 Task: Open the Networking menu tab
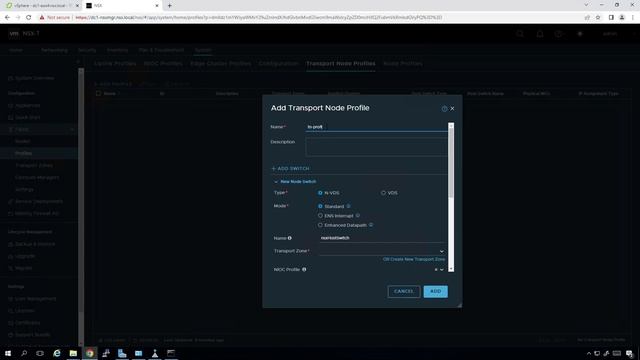pyautogui.click(x=54, y=50)
